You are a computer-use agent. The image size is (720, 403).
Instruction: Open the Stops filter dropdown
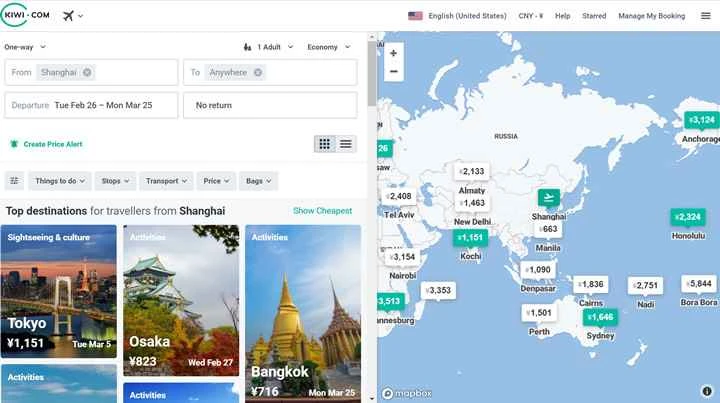[116, 181]
